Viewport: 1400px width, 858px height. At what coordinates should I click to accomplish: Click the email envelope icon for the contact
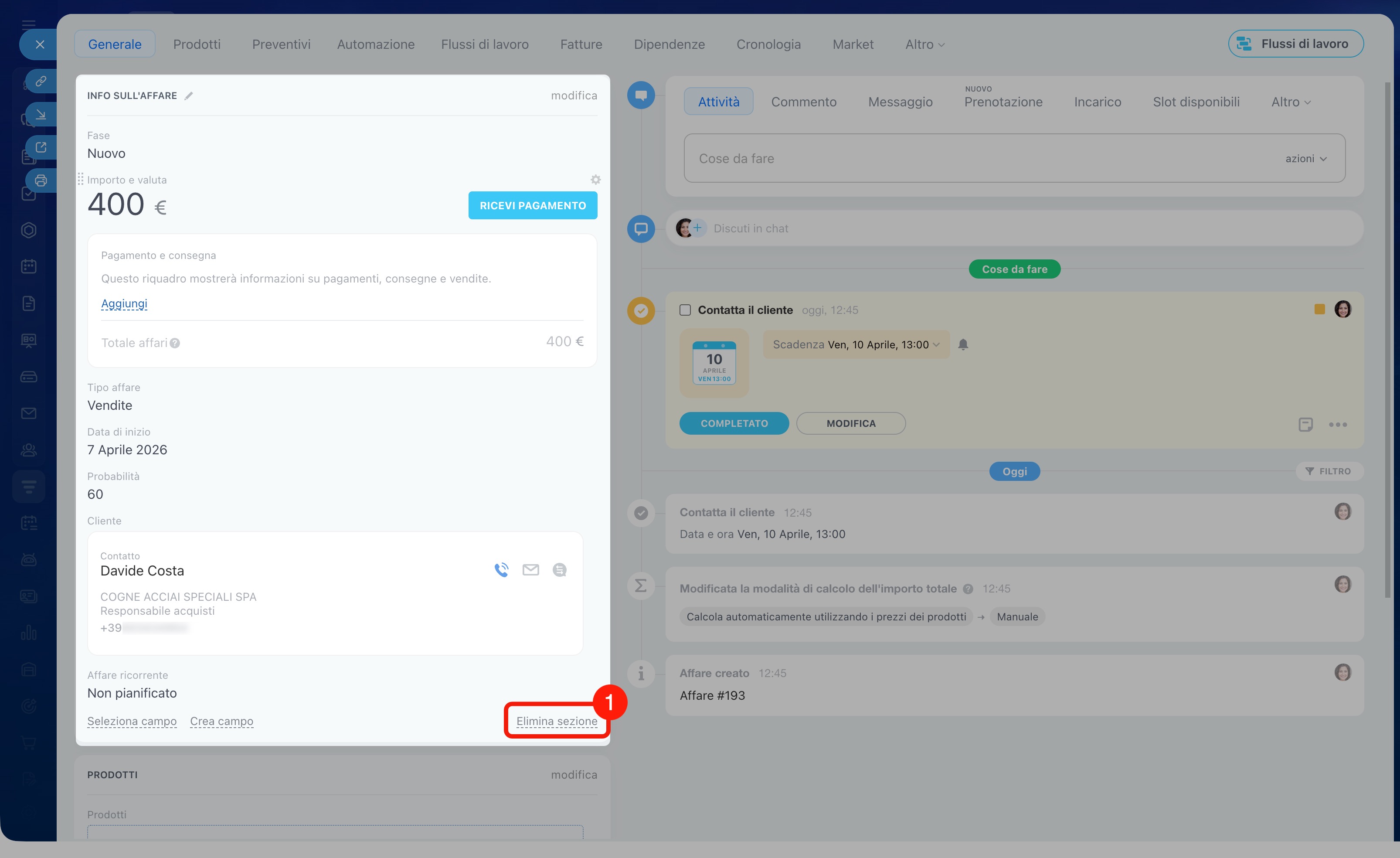pos(530,569)
